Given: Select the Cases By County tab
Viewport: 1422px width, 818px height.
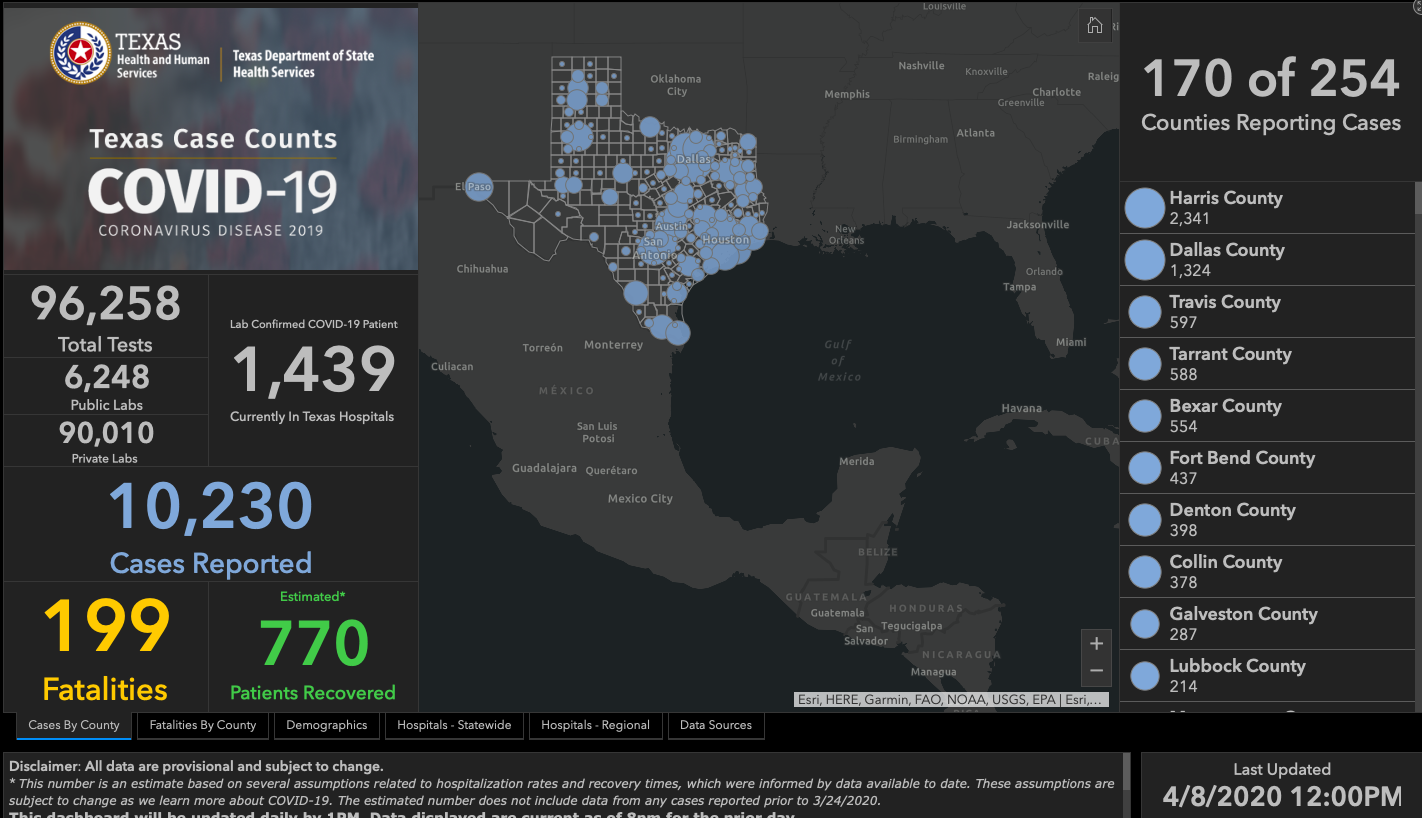Looking at the screenshot, I should point(74,725).
